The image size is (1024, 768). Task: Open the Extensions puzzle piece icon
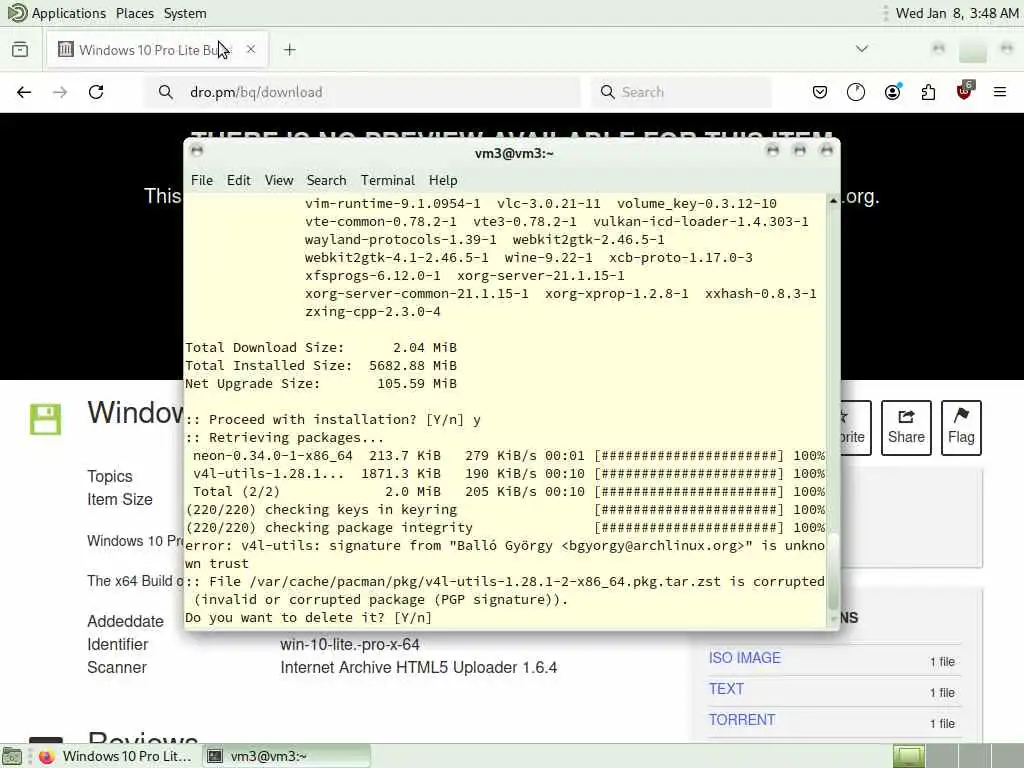(x=928, y=92)
